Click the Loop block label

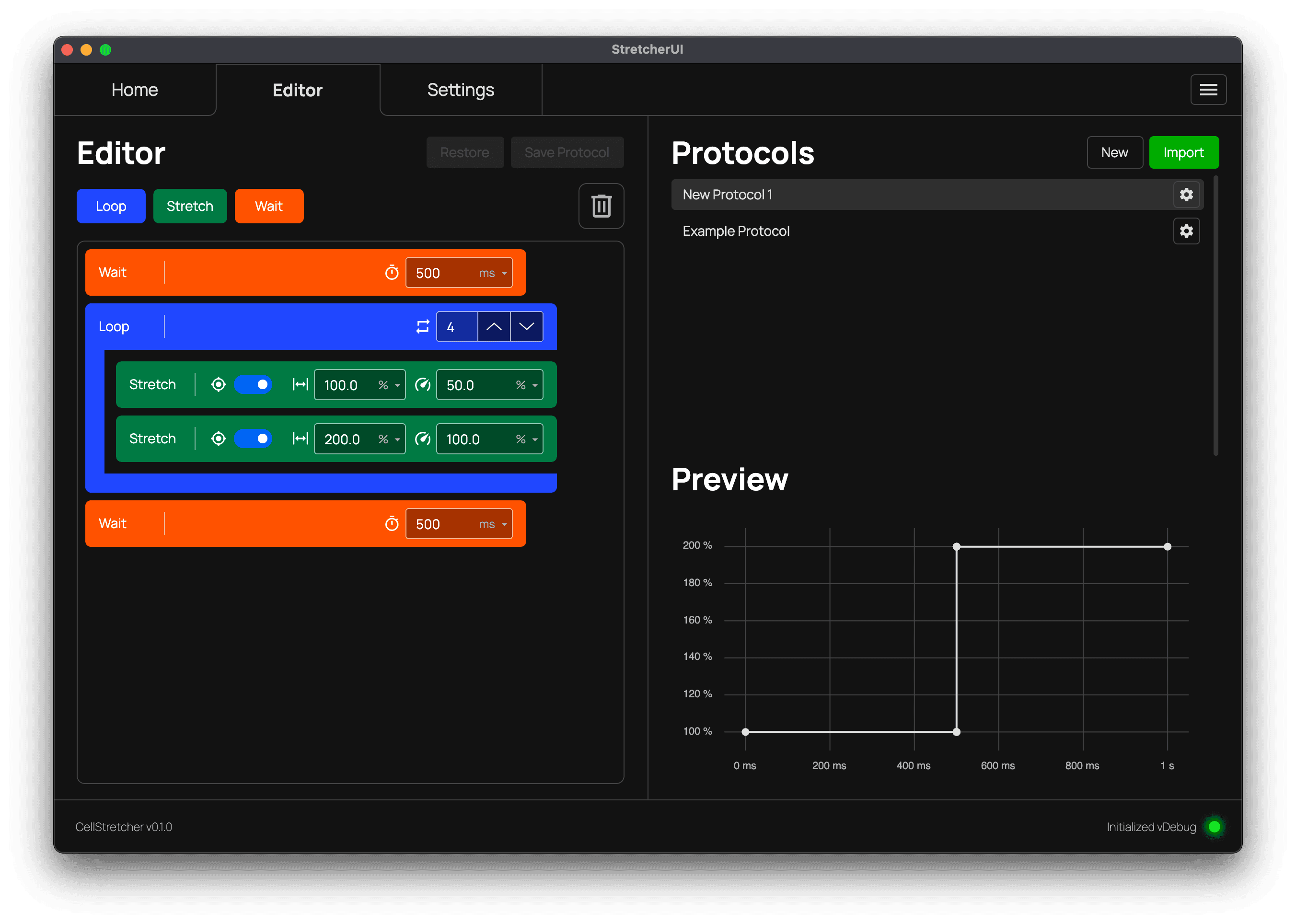pyautogui.click(x=114, y=326)
